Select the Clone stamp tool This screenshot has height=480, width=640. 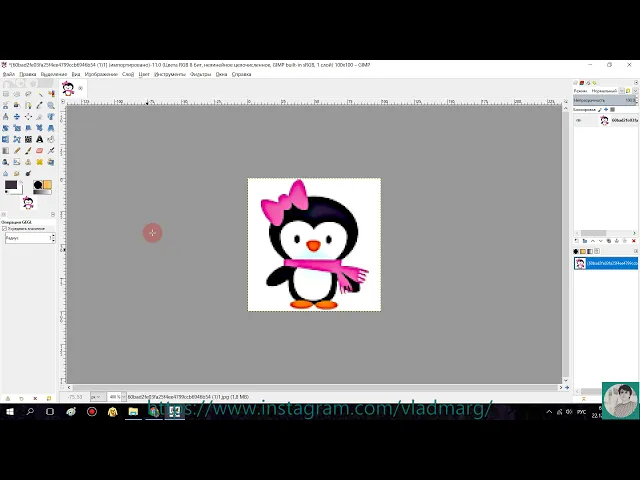(x=28, y=162)
